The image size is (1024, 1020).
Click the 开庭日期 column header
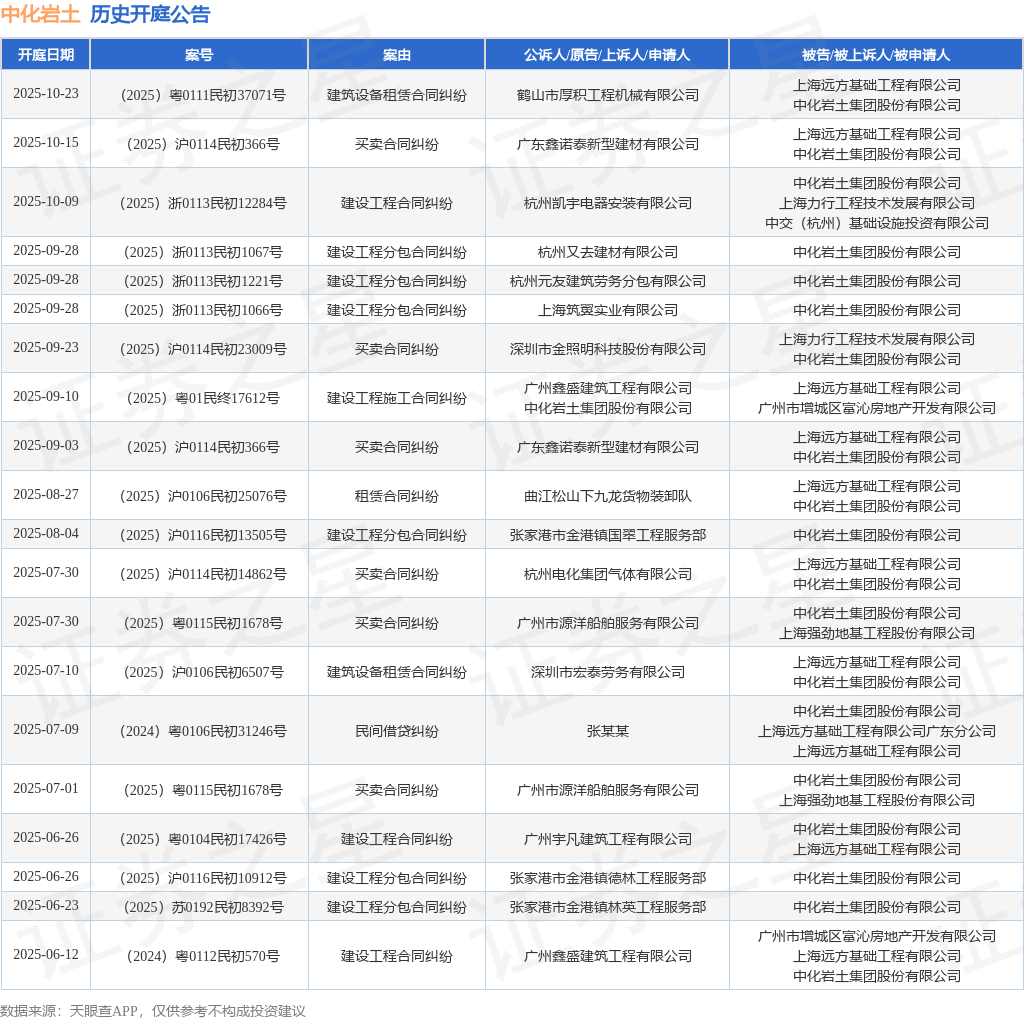click(x=46, y=55)
